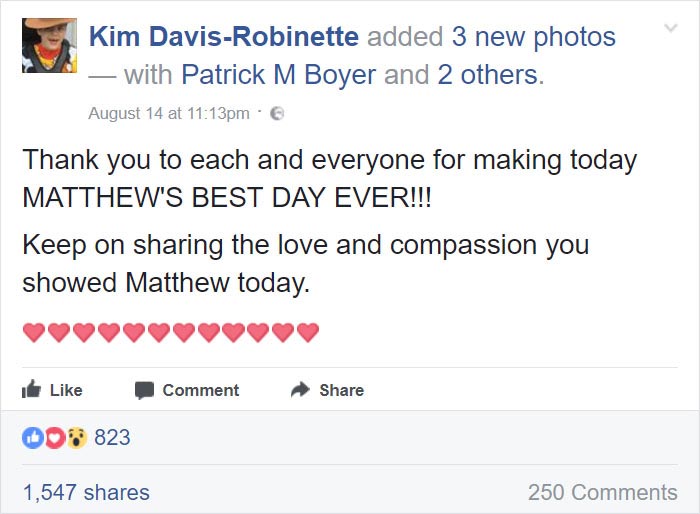View the 1,547 shares list
The height and width of the screenshot is (514, 700).
click(x=86, y=492)
